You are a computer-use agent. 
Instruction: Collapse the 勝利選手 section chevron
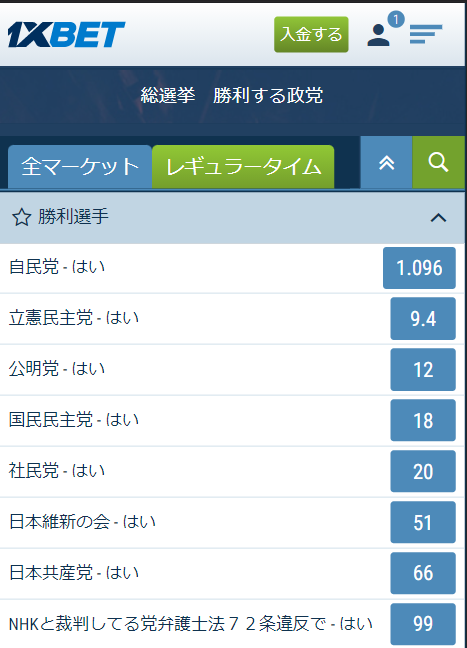click(438, 217)
